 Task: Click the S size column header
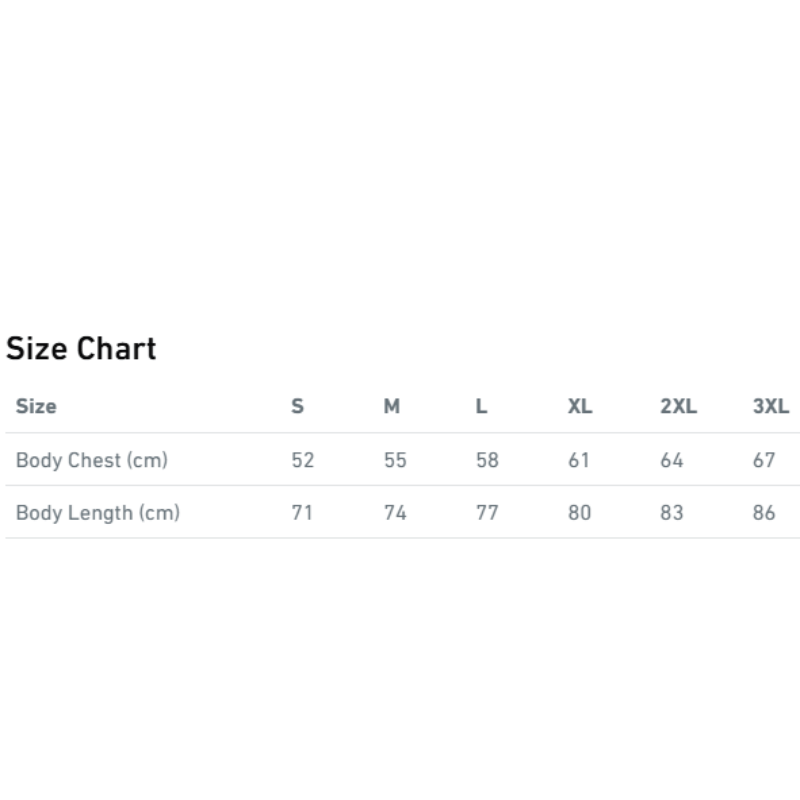[297, 406]
